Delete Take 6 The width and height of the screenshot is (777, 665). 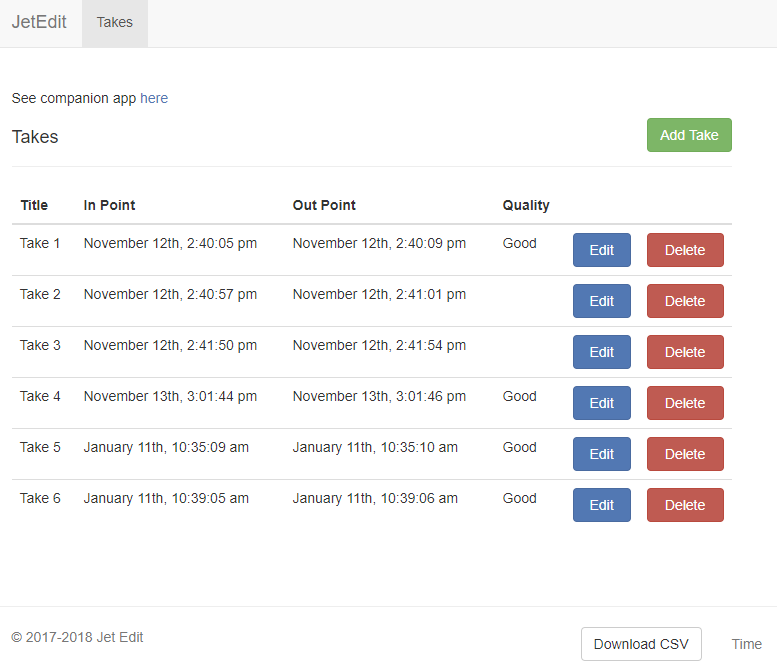click(685, 505)
